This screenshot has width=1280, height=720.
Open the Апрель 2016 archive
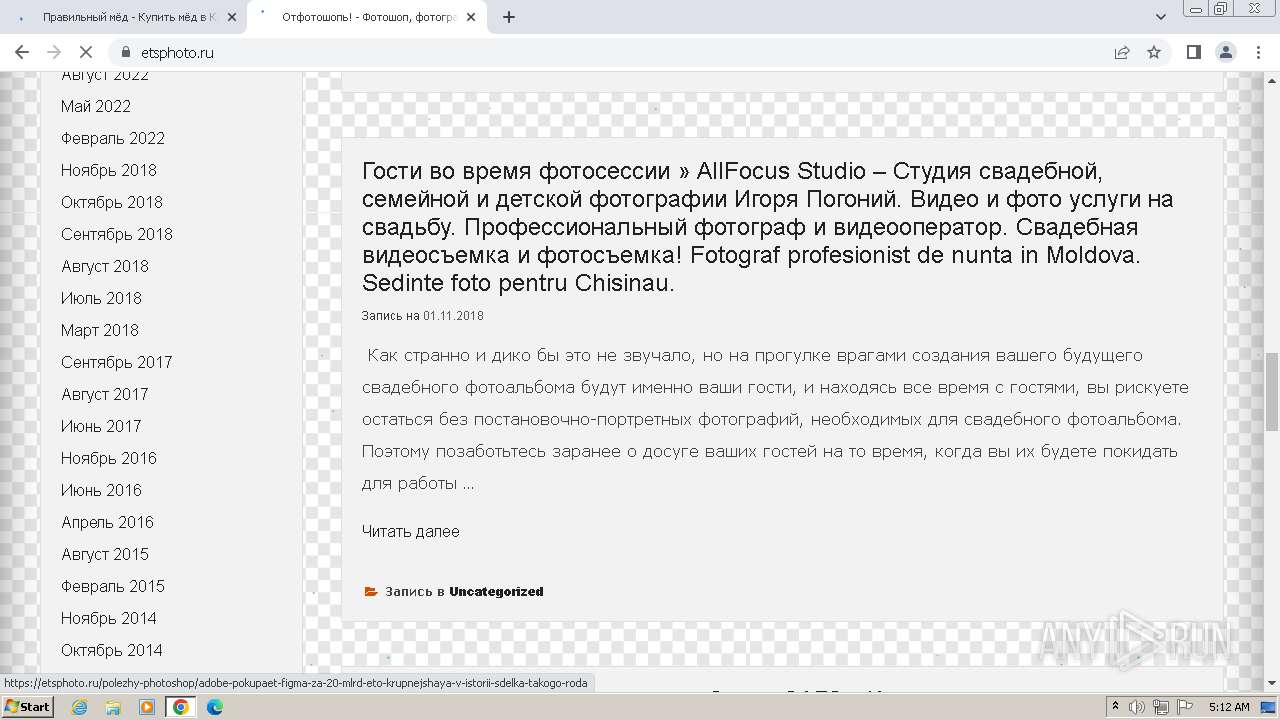point(107,522)
